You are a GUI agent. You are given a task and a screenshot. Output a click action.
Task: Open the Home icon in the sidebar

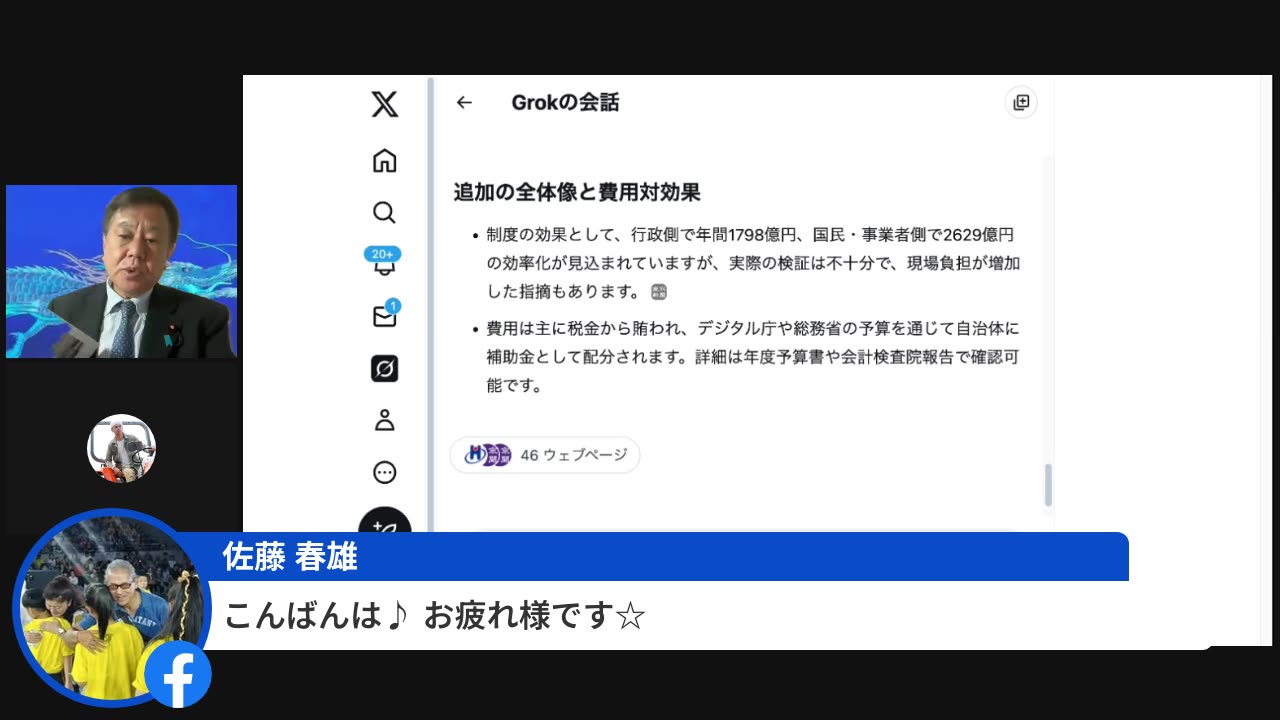coord(385,161)
